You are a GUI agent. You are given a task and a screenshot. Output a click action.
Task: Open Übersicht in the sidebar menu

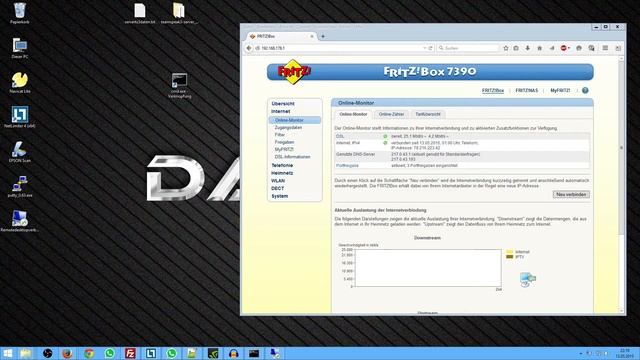[x=283, y=104]
